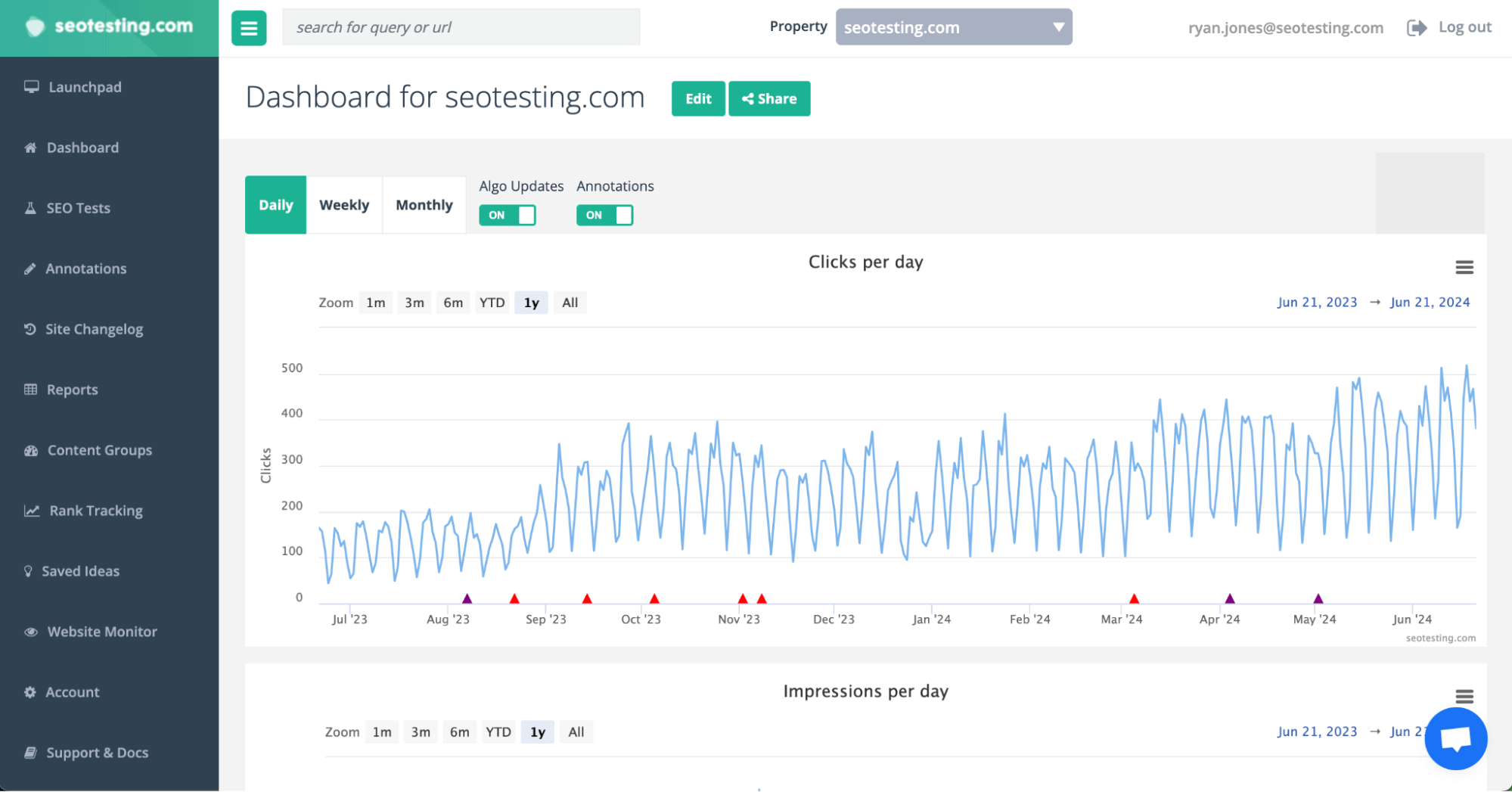Set Impressions chart zoom to 6m
Screen dimensions: 1512x792
point(460,732)
